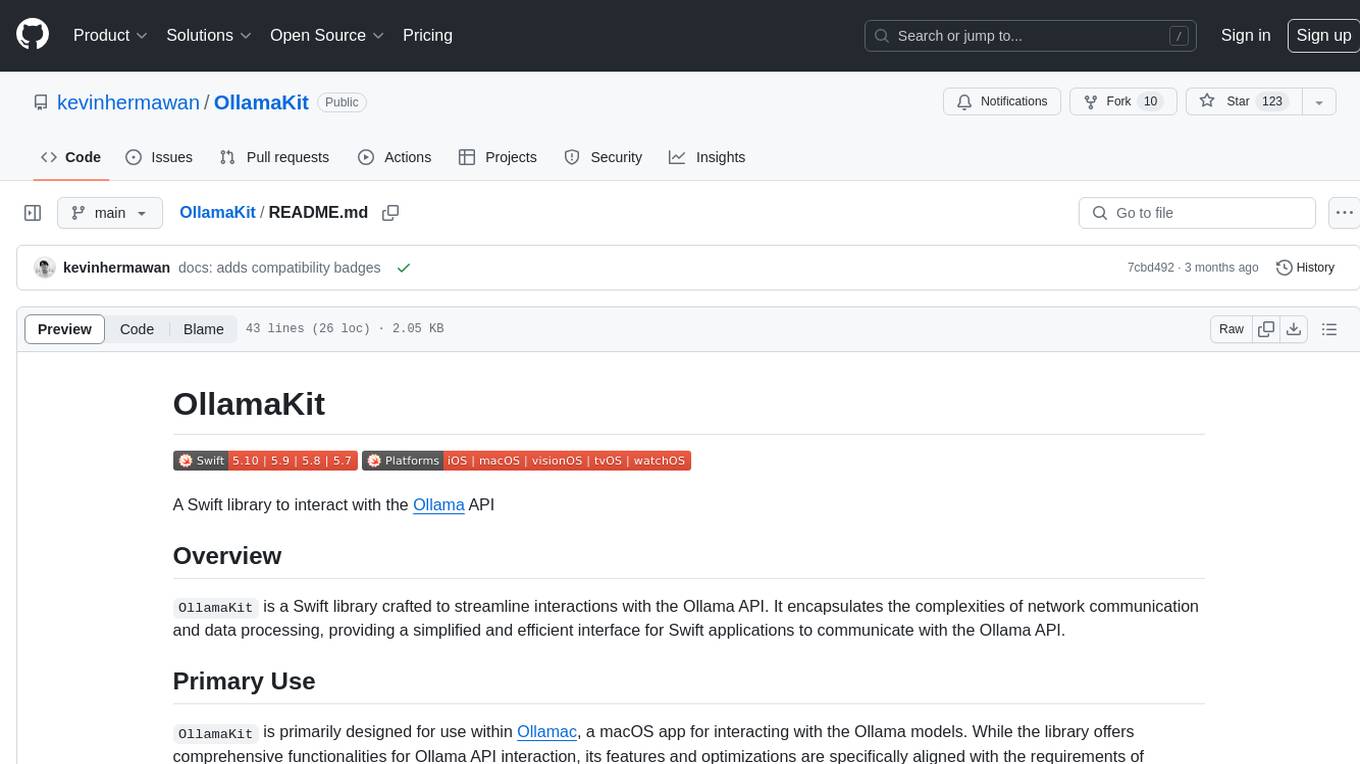Click the Sign in link
Screen dimensions: 1360x764
click(1245, 35)
